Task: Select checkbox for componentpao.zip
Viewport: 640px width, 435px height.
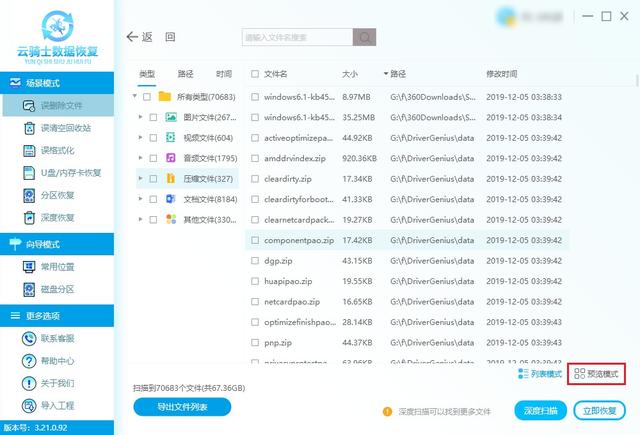Action: tap(255, 240)
